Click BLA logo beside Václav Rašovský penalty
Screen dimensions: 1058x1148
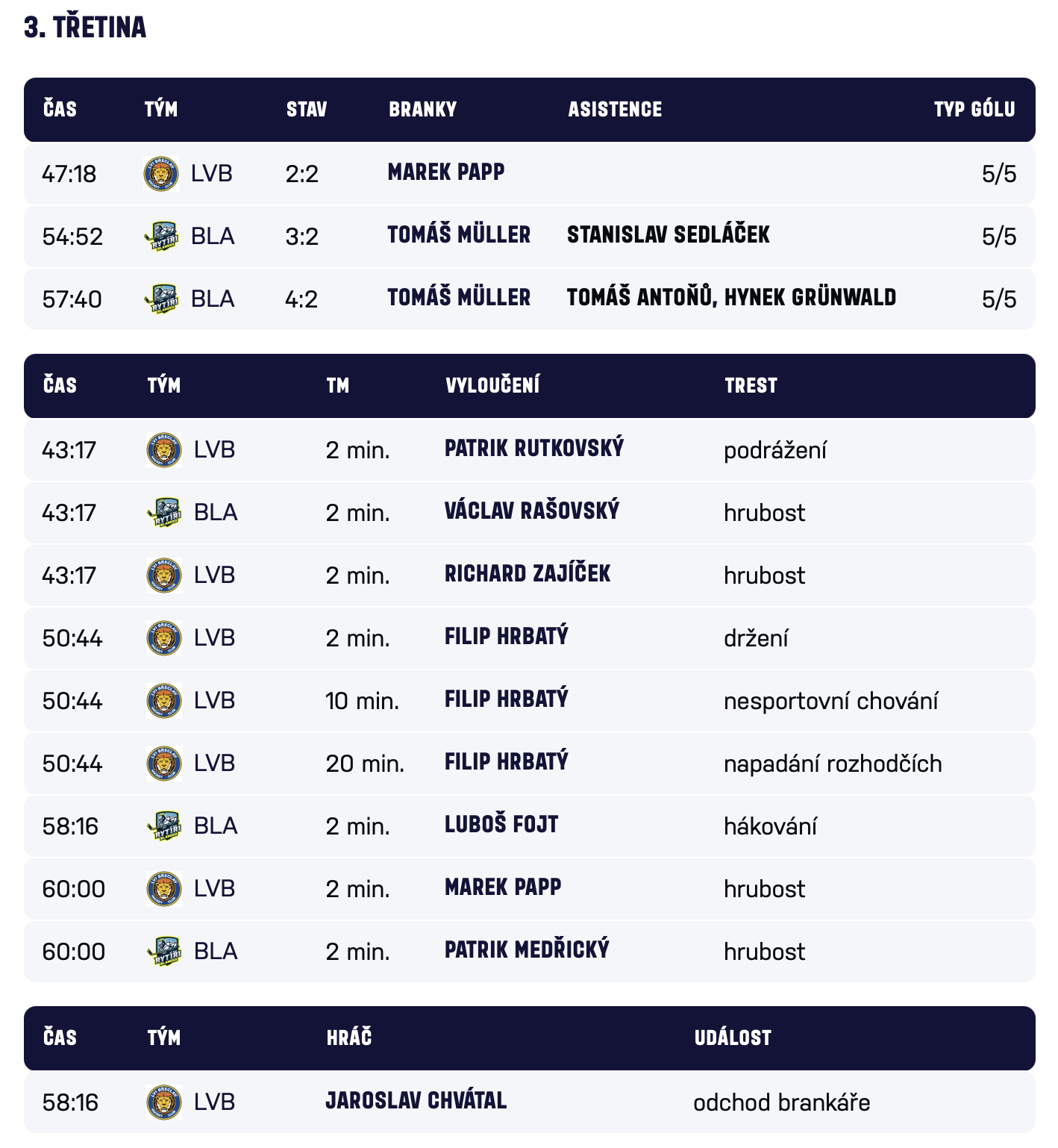click(x=164, y=513)
